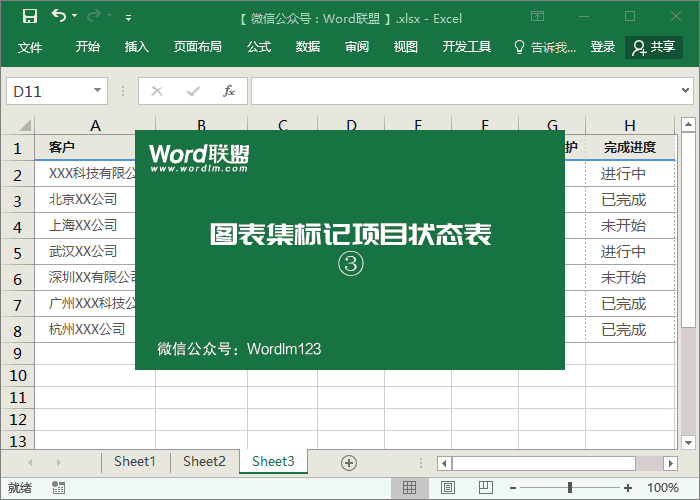This screenshot has height=500, width=700.
Task: Switch to Sheet2 tab
Action: point(204,461)
